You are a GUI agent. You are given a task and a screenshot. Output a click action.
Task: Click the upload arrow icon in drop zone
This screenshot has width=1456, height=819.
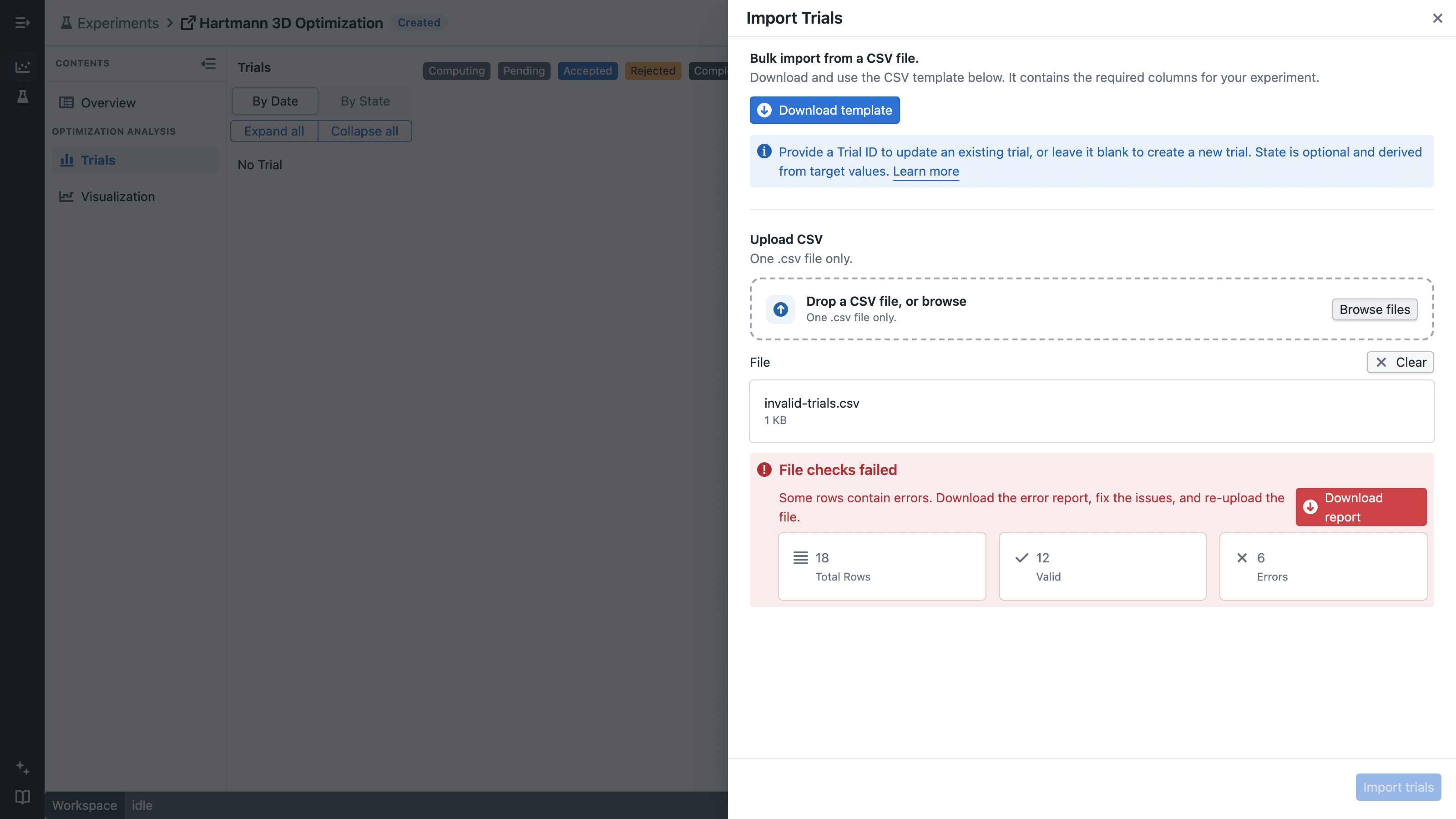(781, 309)
